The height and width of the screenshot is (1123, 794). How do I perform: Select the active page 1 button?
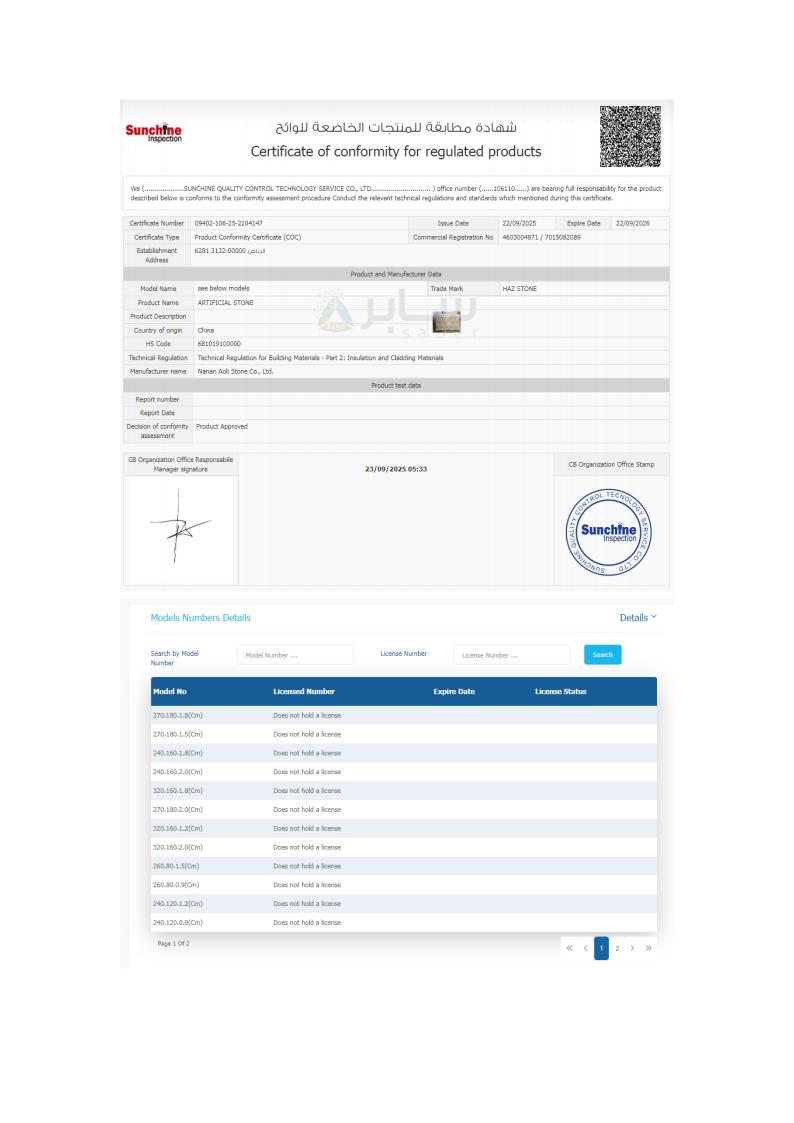[x=601, y=947]
